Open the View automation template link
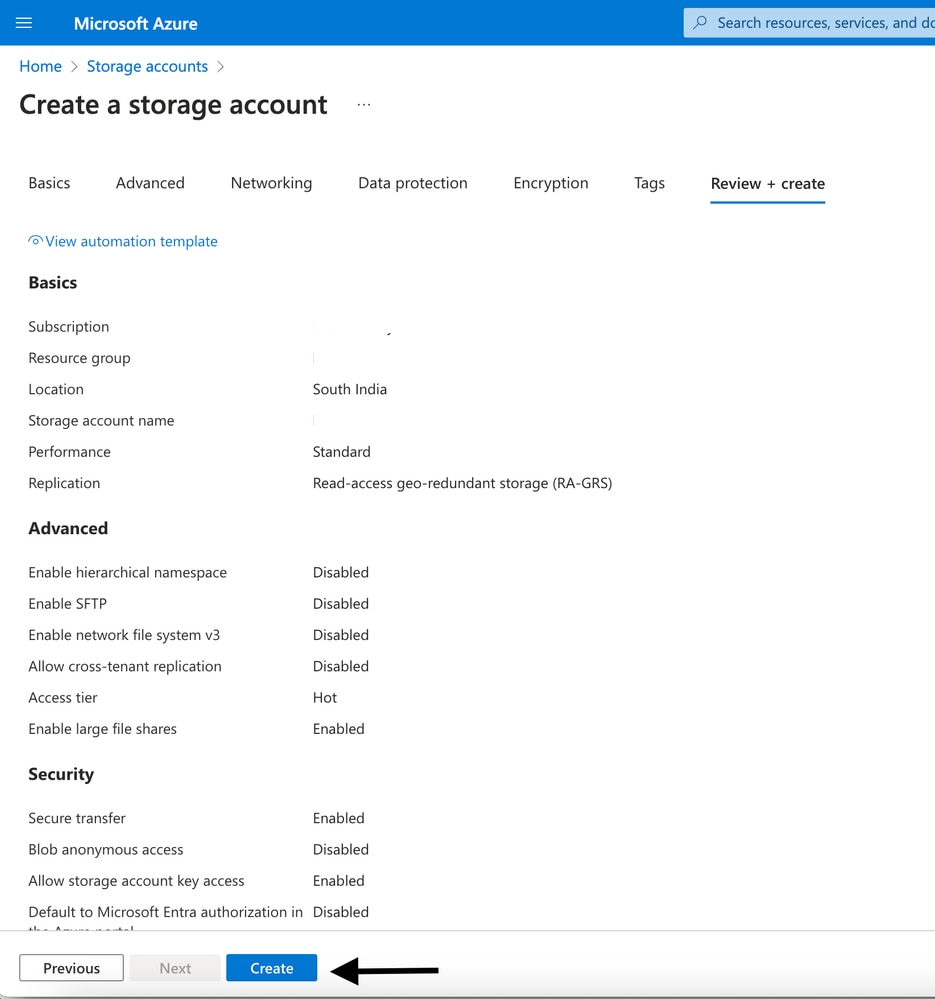 [131, 241]
